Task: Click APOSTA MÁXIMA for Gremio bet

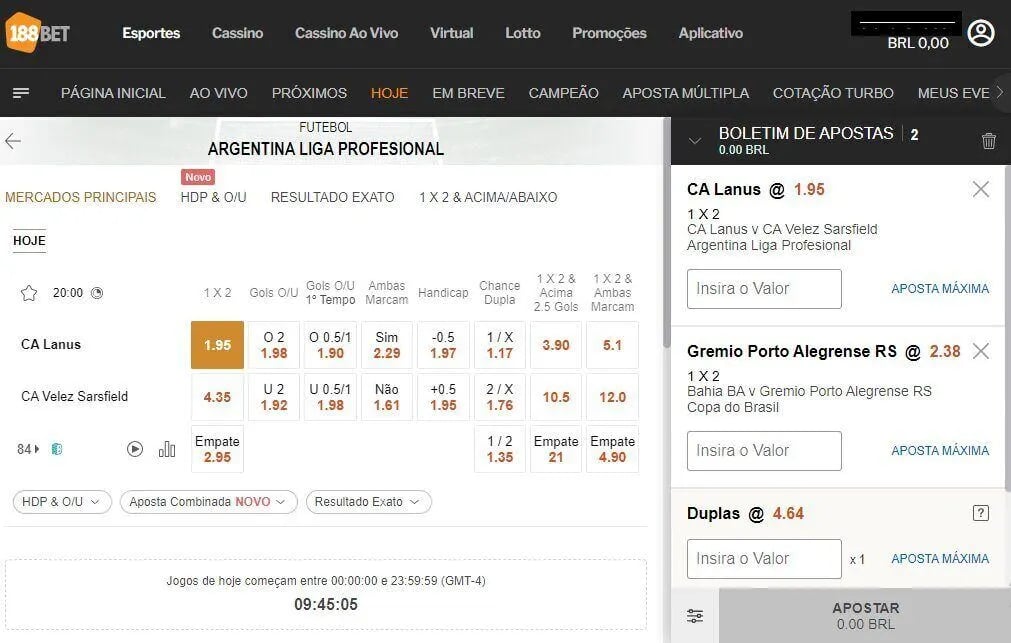Action: (940, 451)
